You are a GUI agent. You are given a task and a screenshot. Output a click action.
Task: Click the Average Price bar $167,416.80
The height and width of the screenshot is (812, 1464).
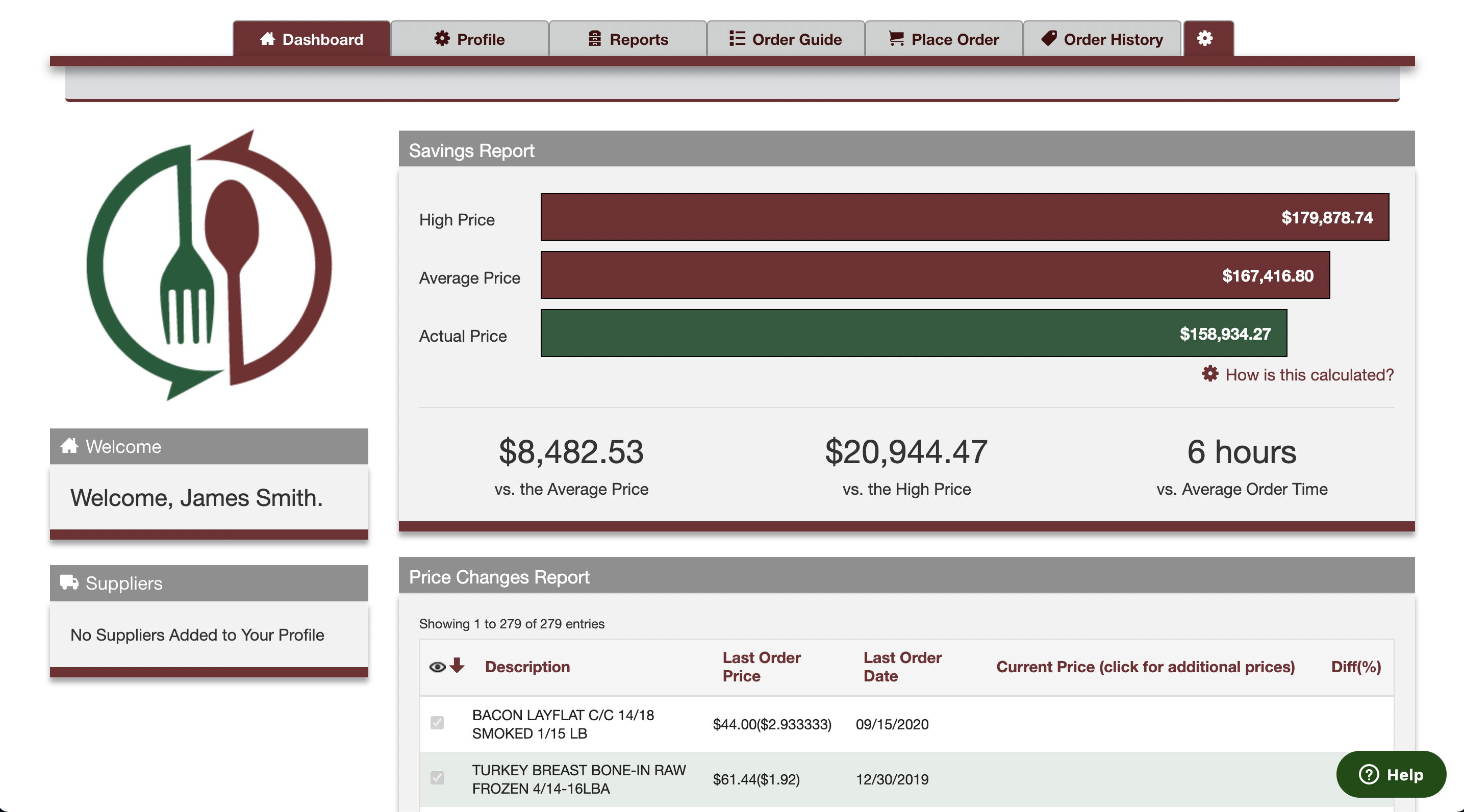click(935, 275)
